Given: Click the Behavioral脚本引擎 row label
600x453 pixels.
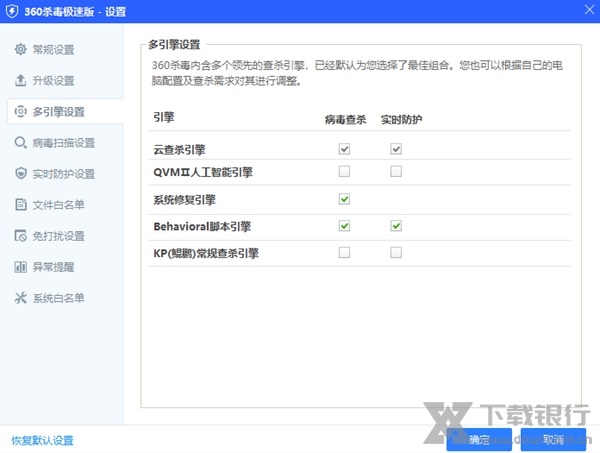Looking at the screenshot, I should tap(202, 226).
